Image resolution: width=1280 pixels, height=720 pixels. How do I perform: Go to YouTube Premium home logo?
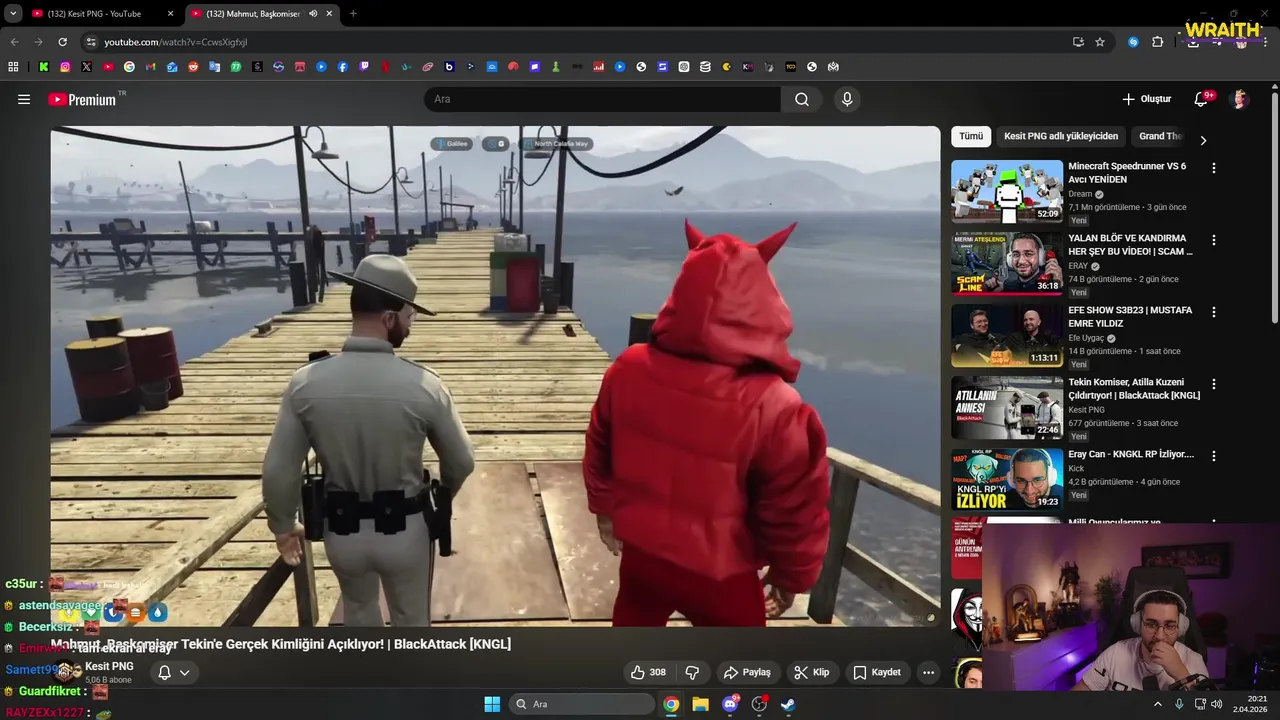[82, 99]
